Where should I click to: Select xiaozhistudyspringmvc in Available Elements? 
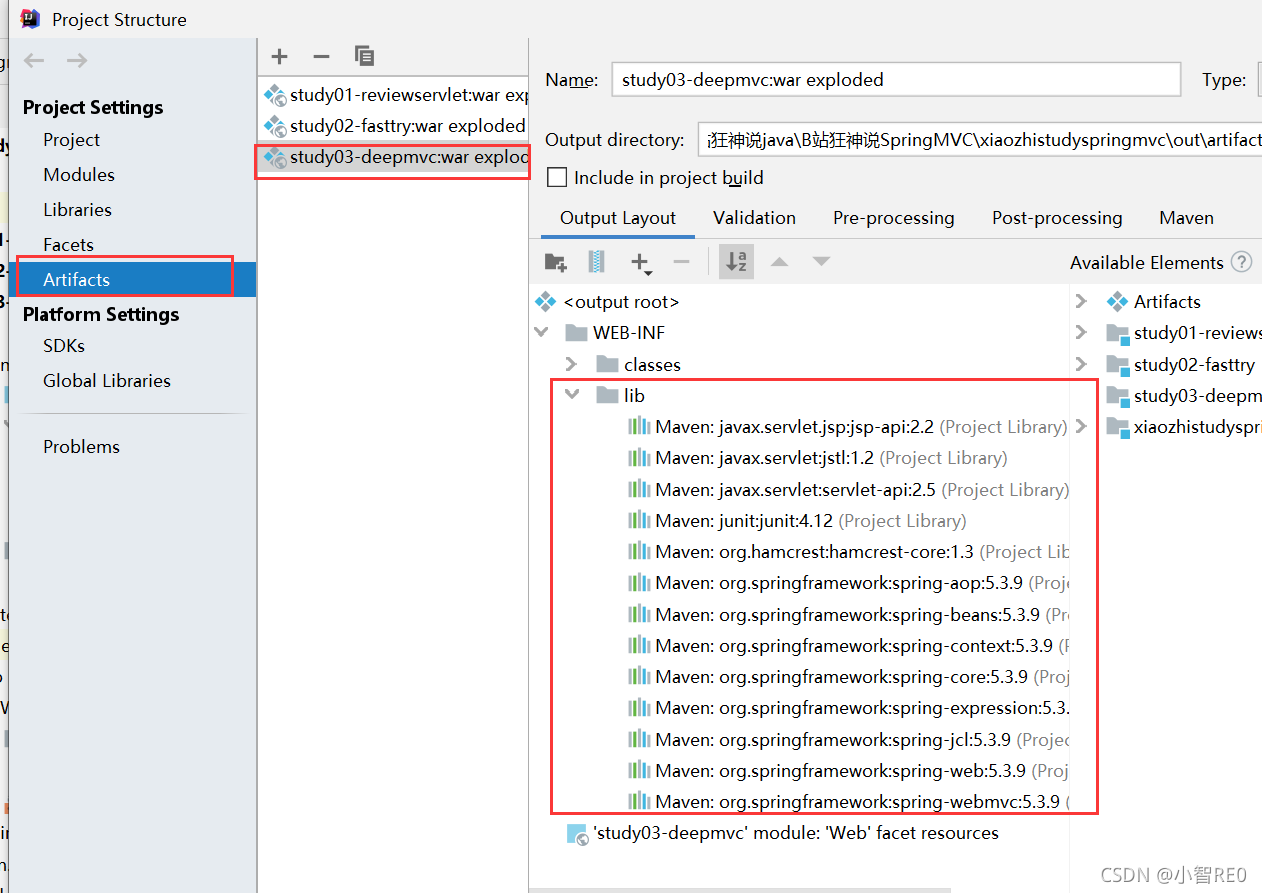click(1184, 427)
